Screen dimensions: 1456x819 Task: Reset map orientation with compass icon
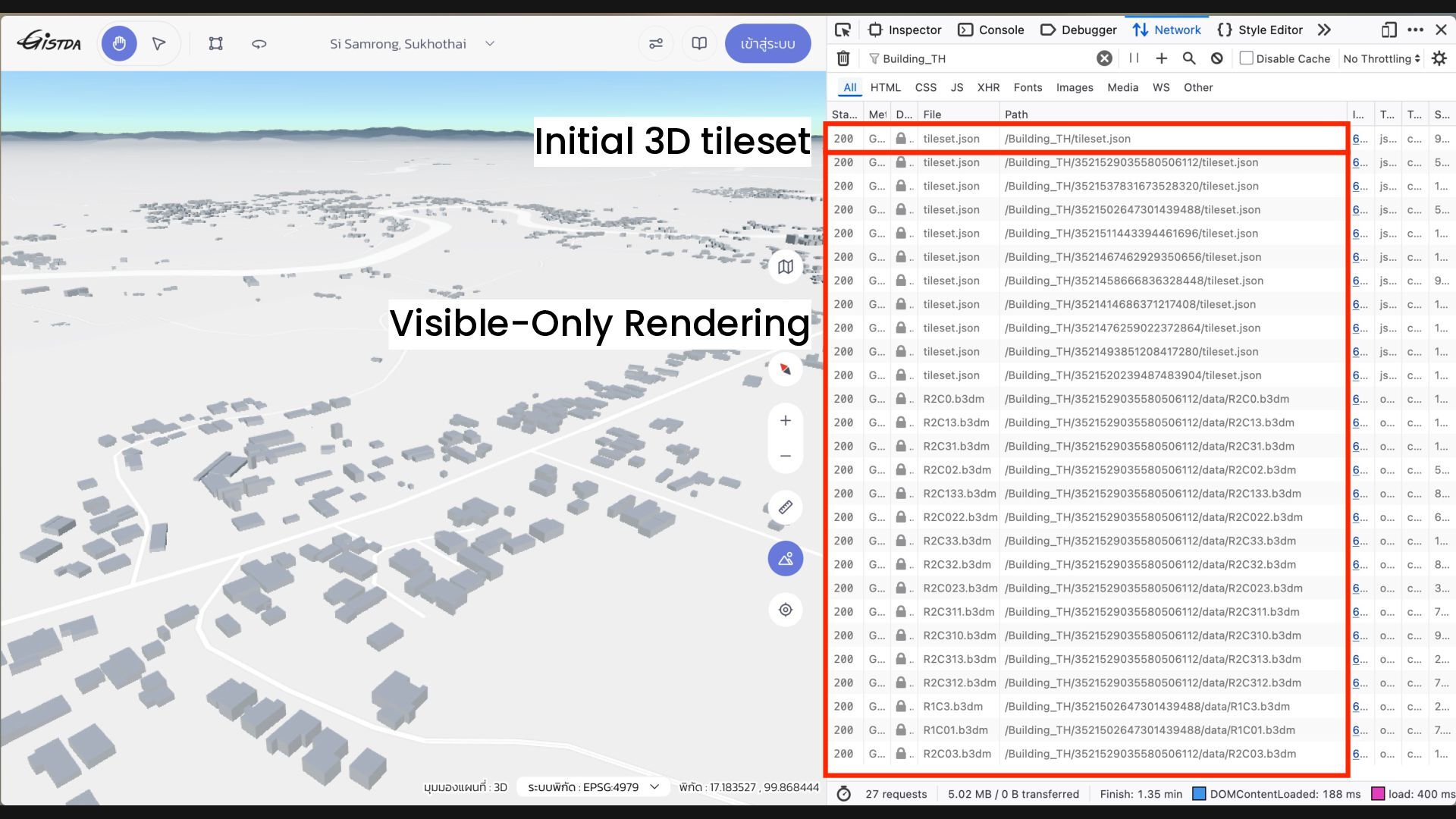pyautogui.click(x=786, y=369)
